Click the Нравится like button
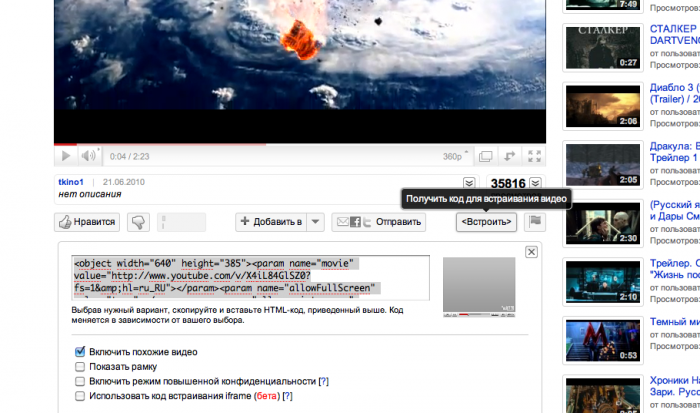The height and width of the screenshot is (413, 700). point(87,222)
